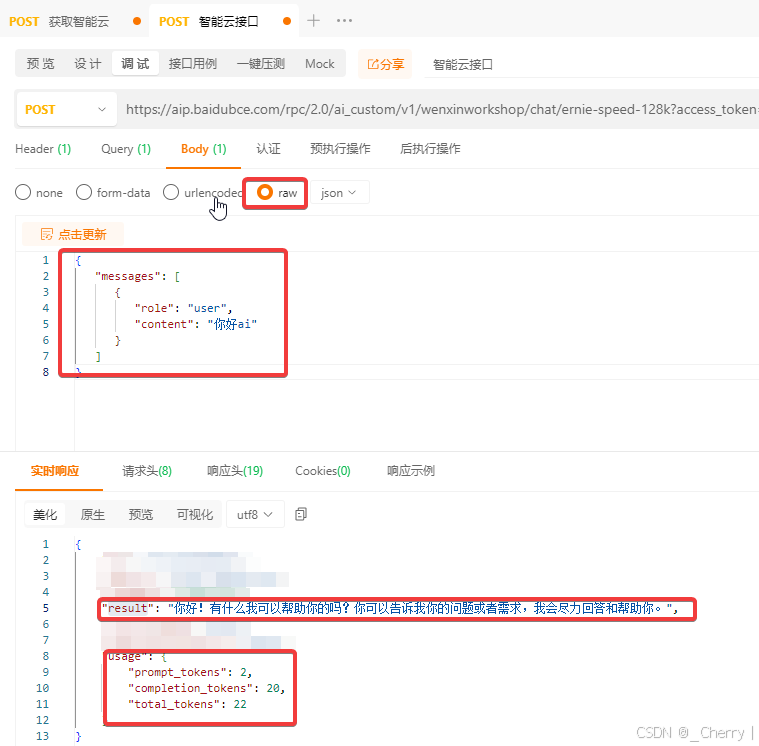This screenshot has width=759, height=746.
Task: Click the 智能云接口 name input field
Action: 592,64
